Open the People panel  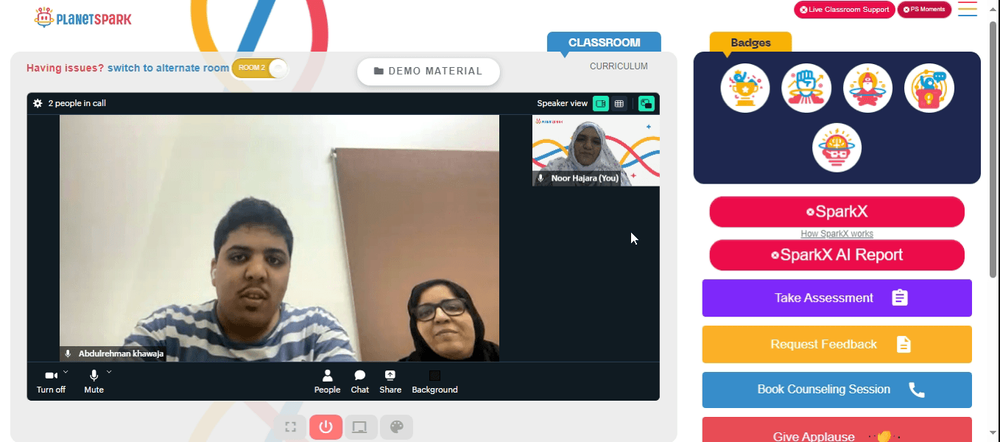327,381
